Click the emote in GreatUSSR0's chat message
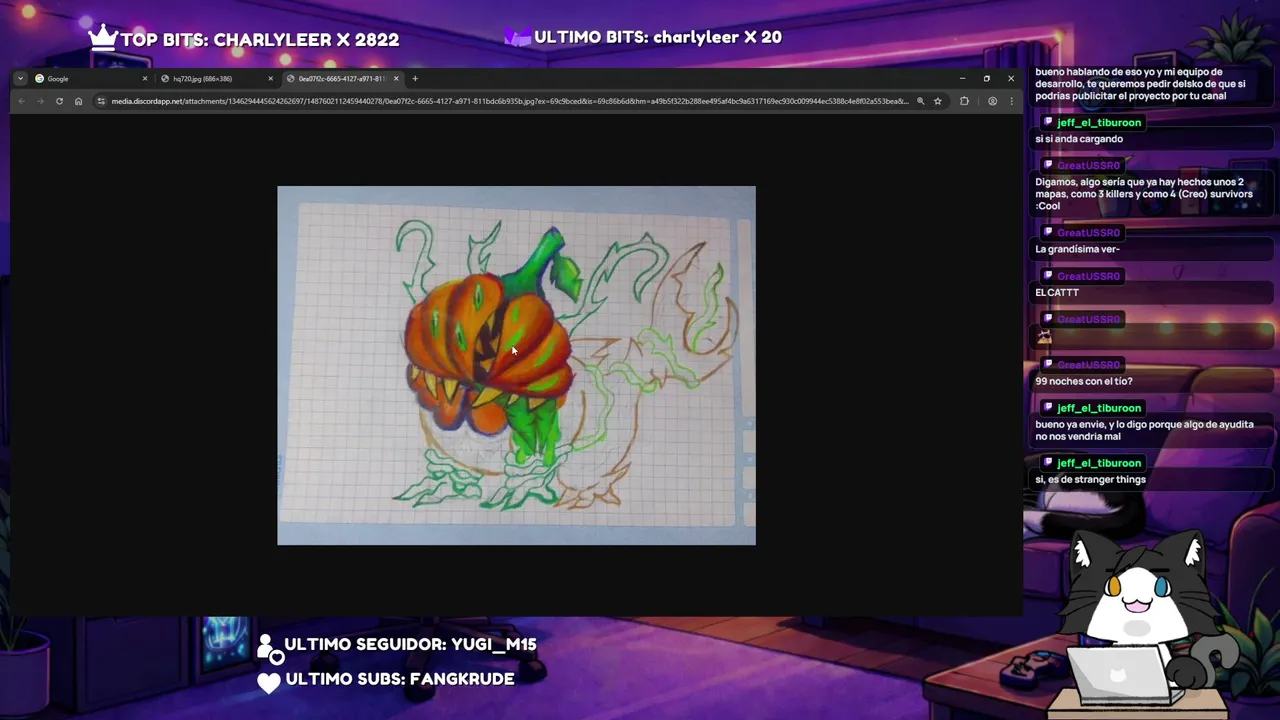Image resolution: width=1280 pixels, height=720 pixels. tap(1044, 338)
